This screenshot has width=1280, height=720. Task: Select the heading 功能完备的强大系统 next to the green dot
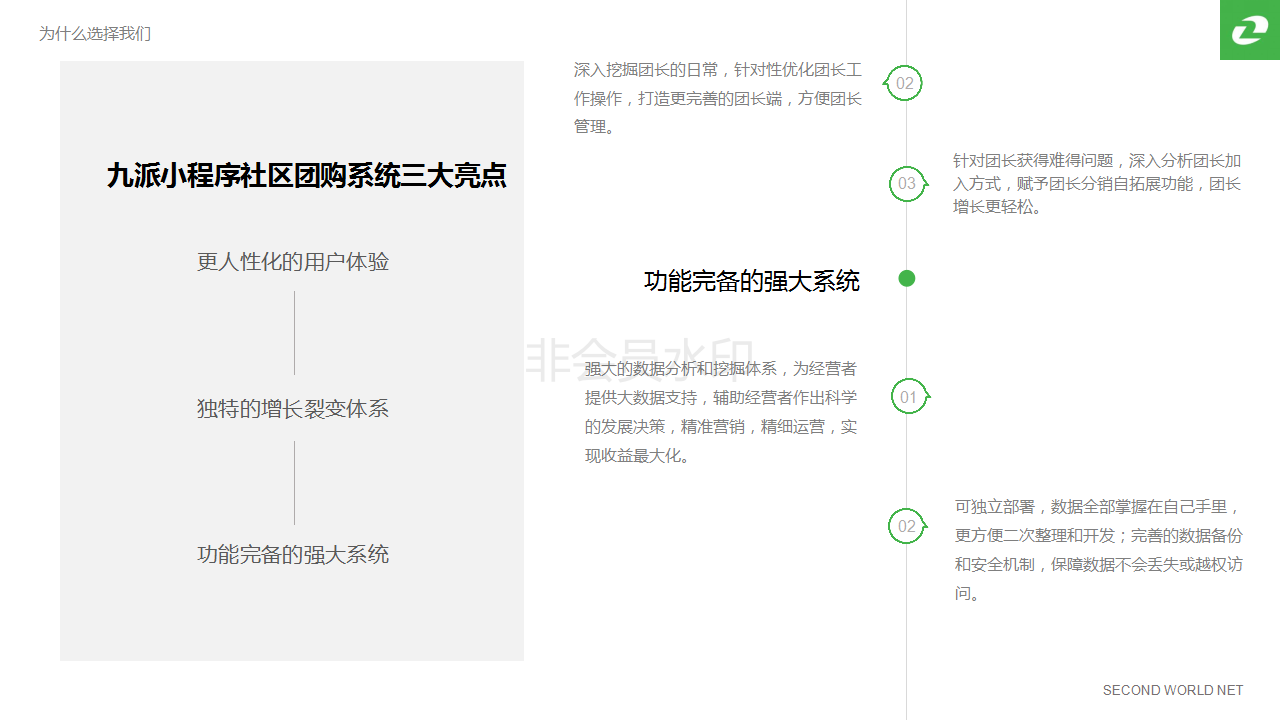(x=752, y=281)
